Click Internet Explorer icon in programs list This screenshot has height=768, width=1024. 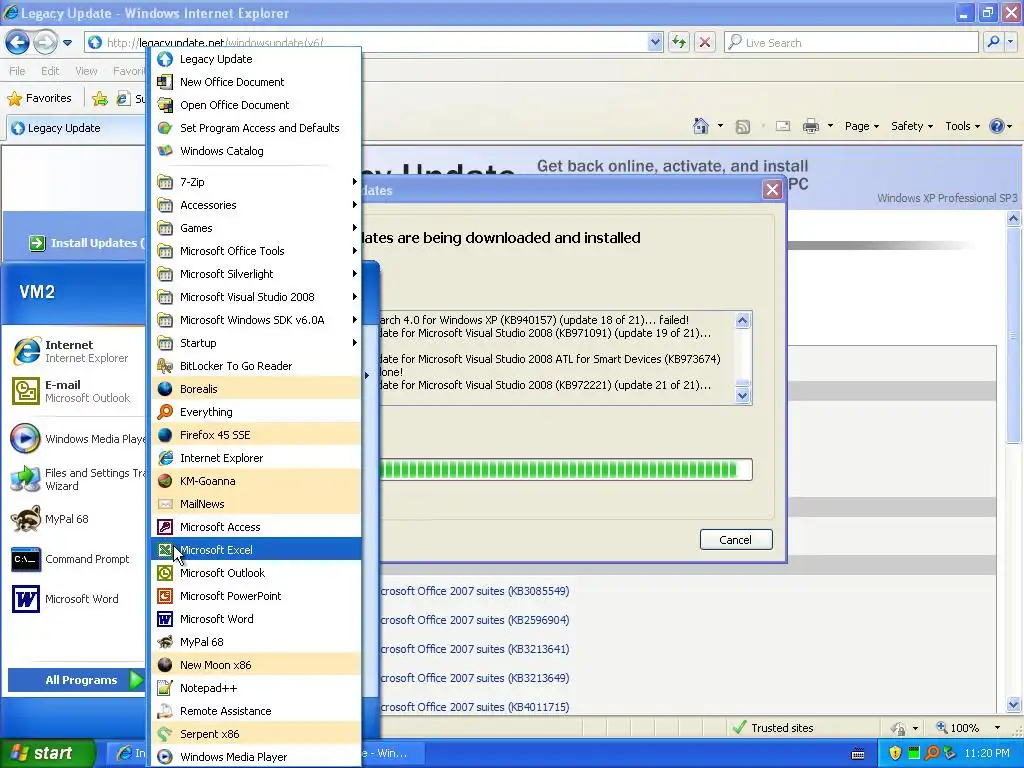click(165, 458)
